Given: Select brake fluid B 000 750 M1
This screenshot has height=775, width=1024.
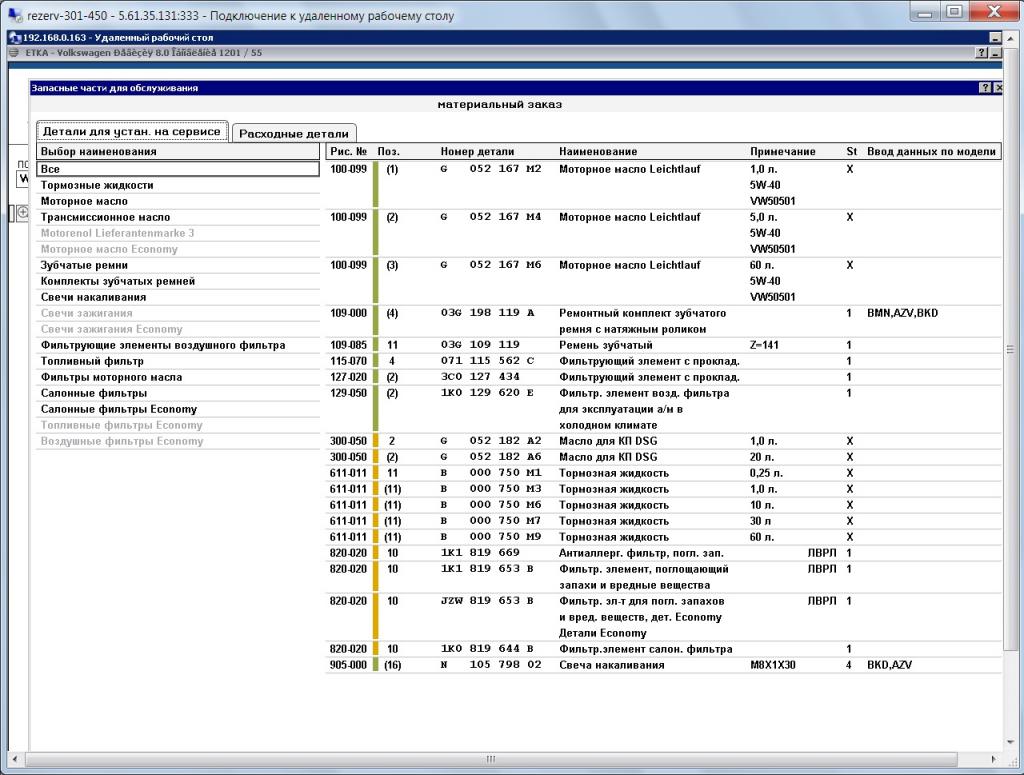Looking at the screenshot, I should (663, 473).
